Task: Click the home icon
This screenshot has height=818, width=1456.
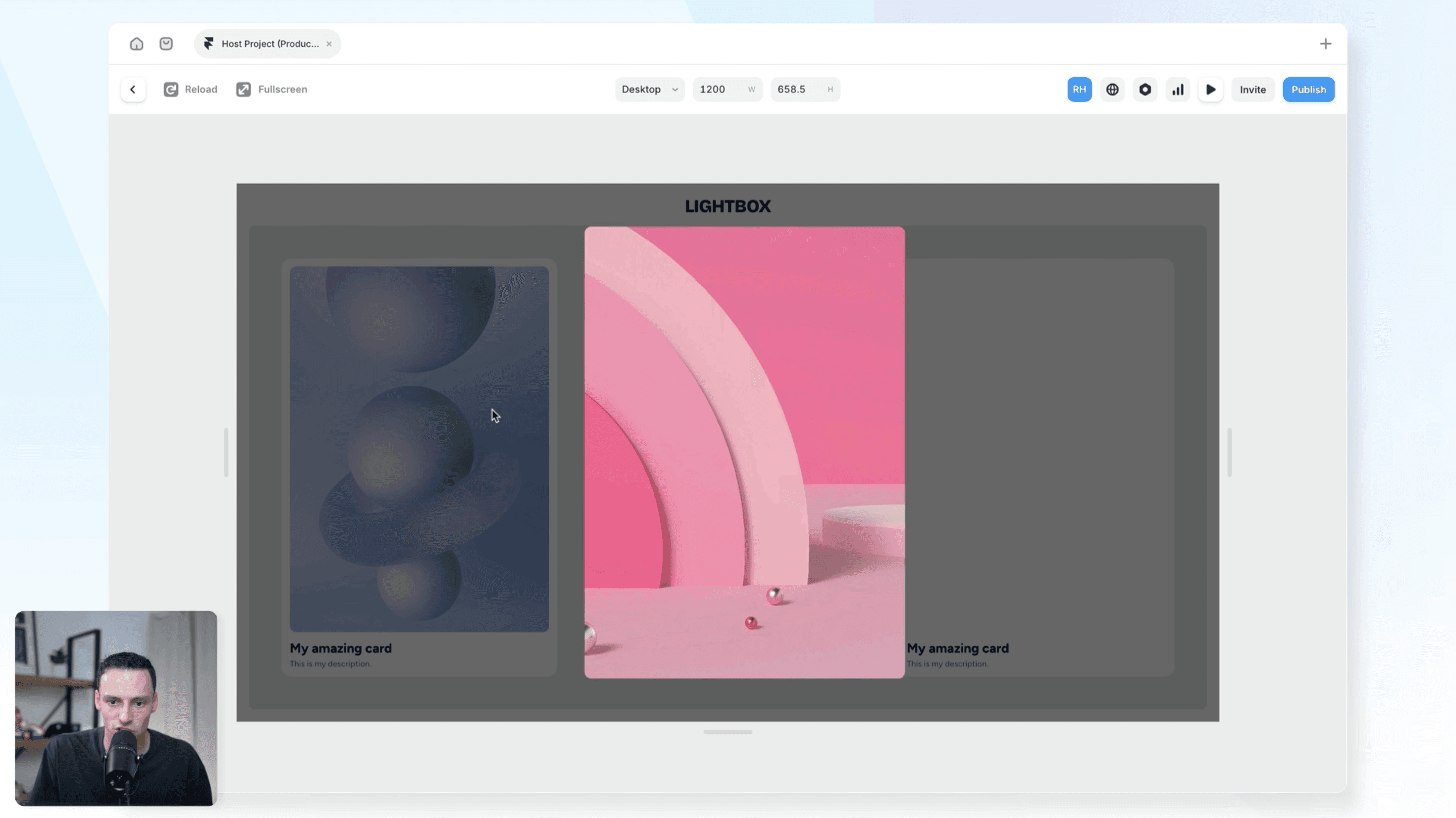Action: coord(136,44)
